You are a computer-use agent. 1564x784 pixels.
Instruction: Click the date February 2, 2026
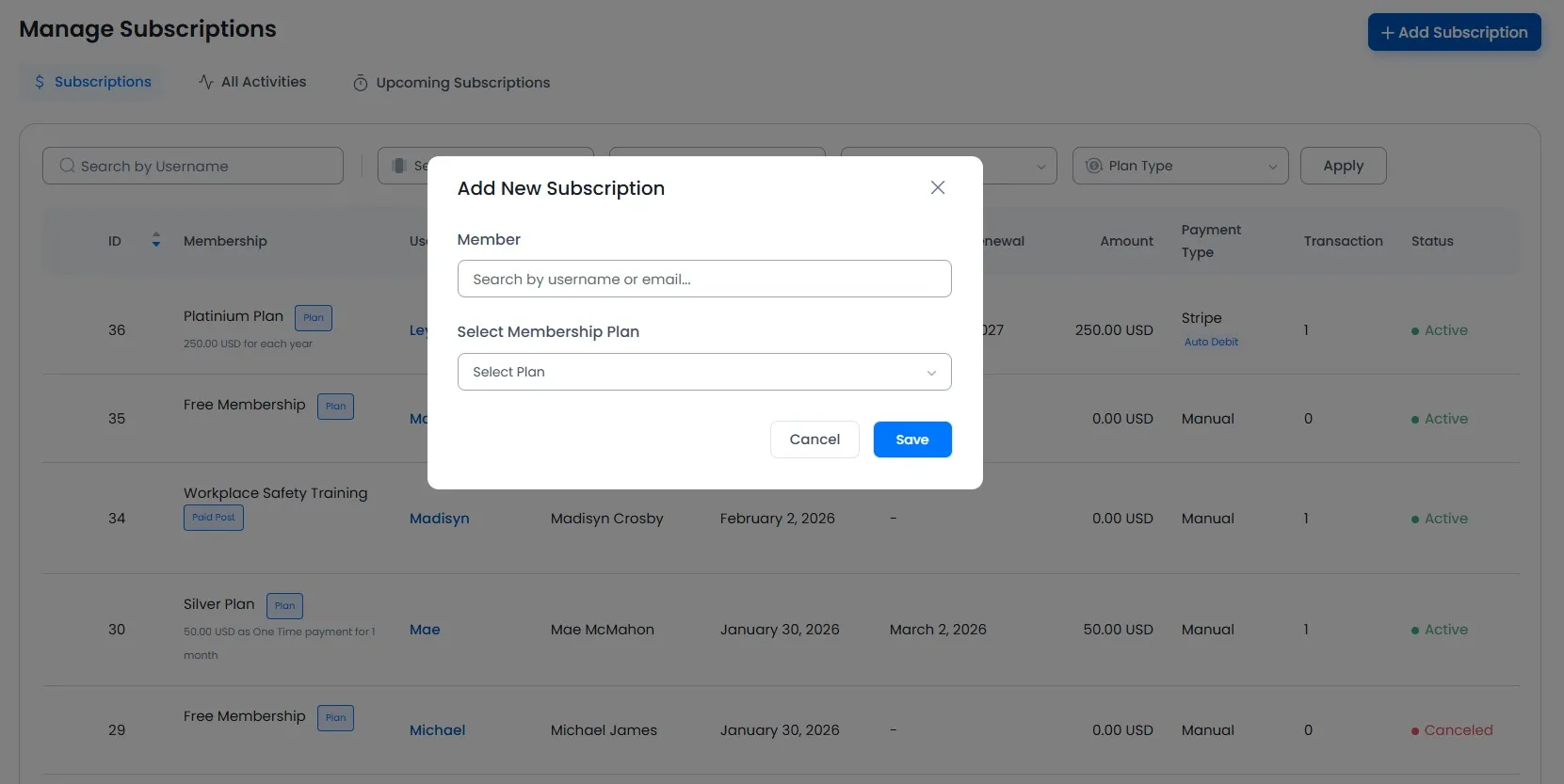click(777, 519)
